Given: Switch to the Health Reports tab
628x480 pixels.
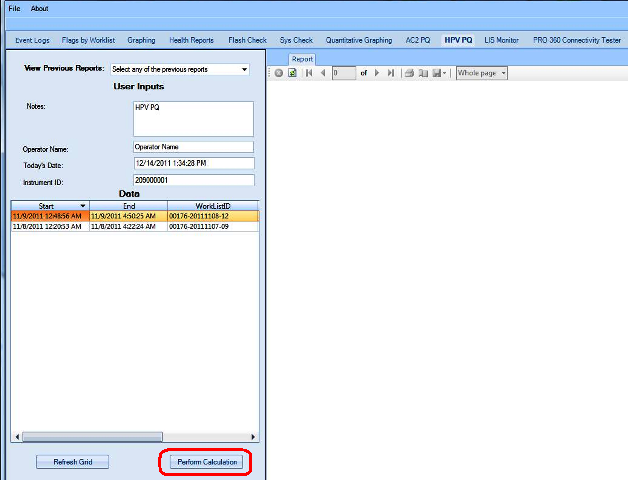Looking at the screenshot, I should 191,40.
